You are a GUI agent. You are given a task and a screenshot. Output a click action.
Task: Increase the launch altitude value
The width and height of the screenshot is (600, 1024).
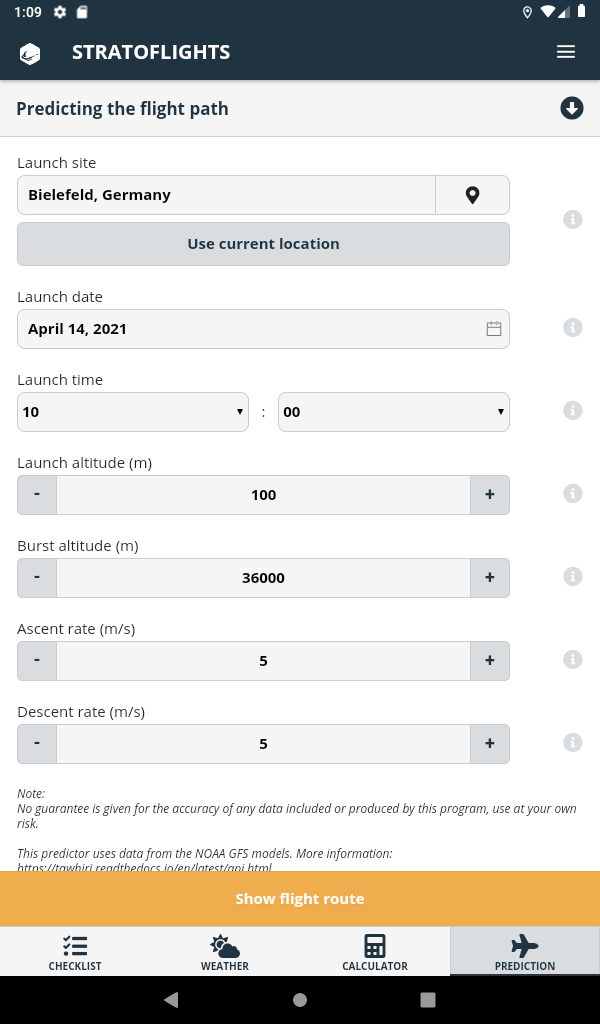click(x=490, y=495)
